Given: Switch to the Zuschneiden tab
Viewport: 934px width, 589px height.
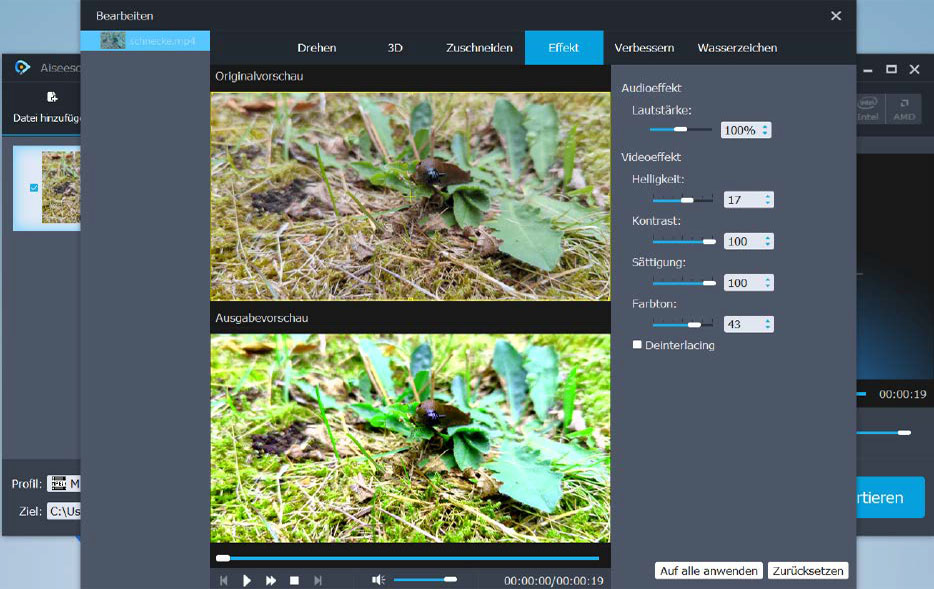Looking at the screenshot, I should tap(479, 48).
